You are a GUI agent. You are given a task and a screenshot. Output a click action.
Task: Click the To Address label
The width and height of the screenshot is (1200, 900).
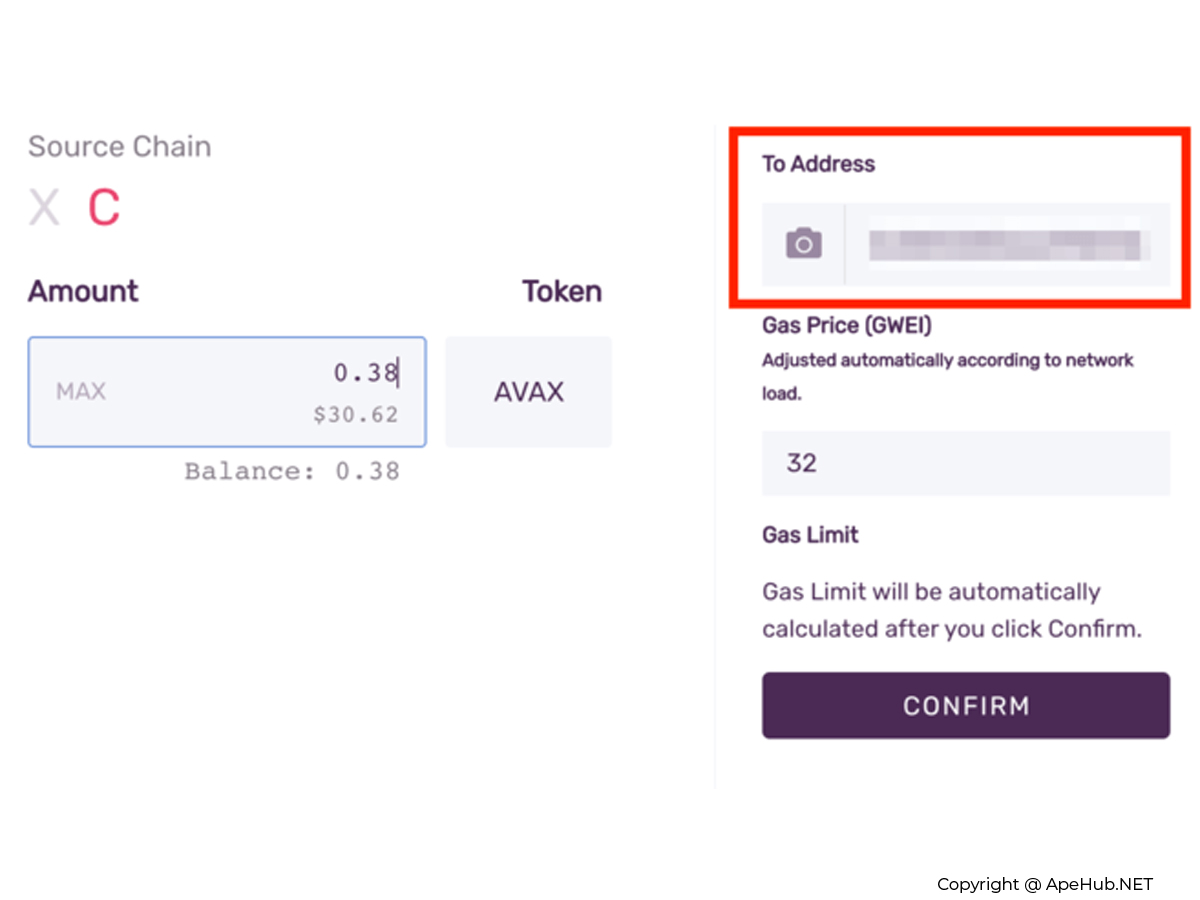[818, 164]
